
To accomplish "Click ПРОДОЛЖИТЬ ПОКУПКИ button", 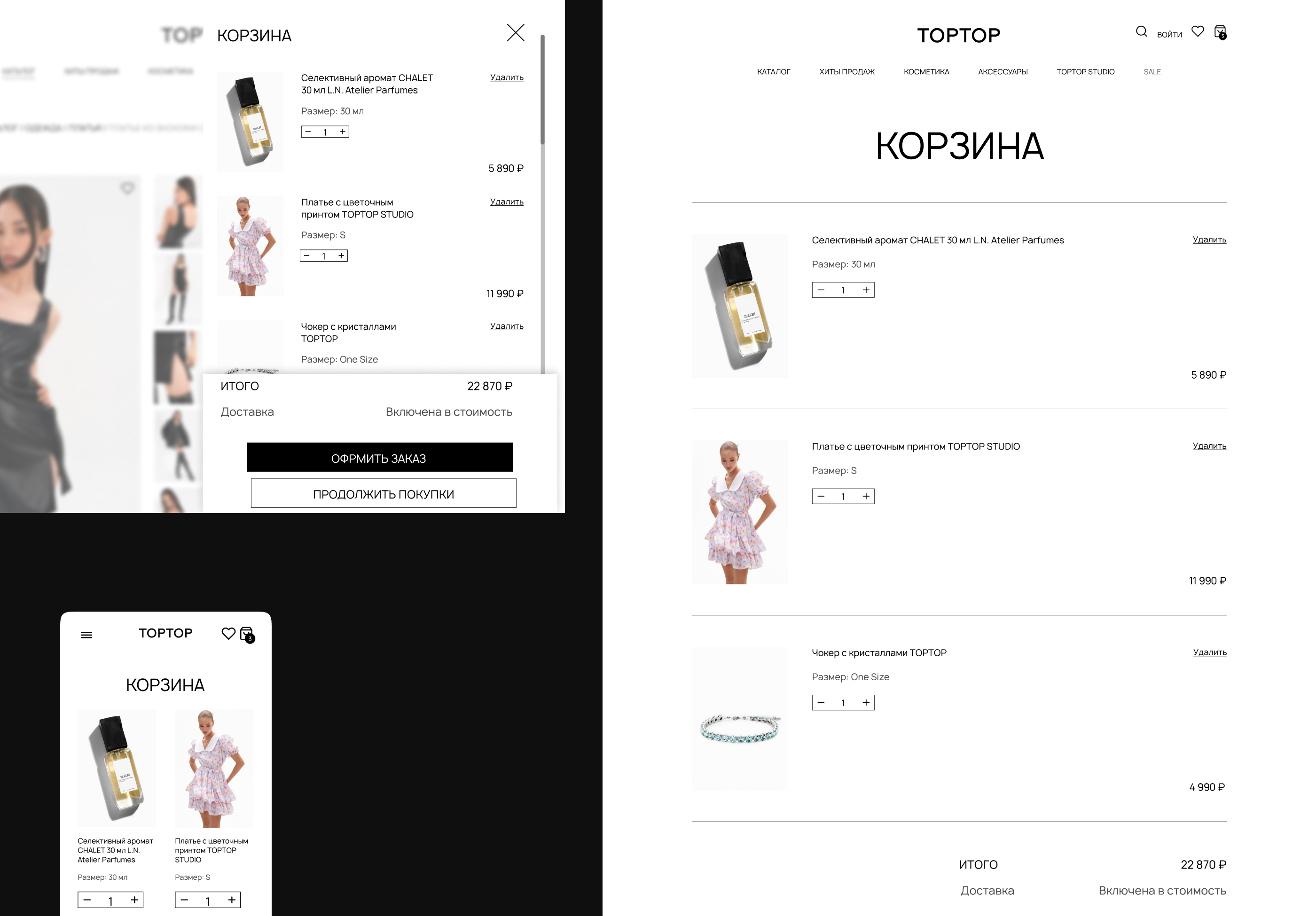I will [384, 493].
